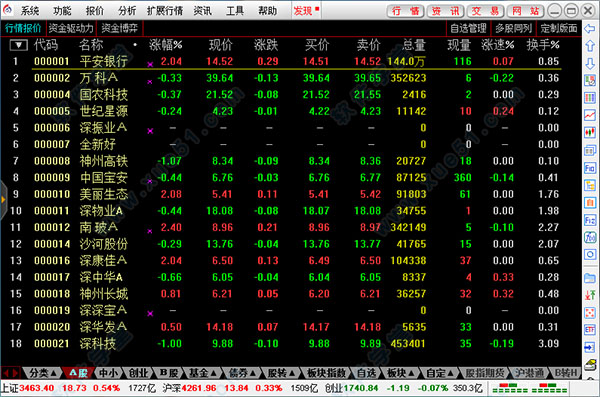The width and height of the screenshot is (600, 397).
Task: Expand the 债券 tab dropdown
Action: (x=253, y=372)
